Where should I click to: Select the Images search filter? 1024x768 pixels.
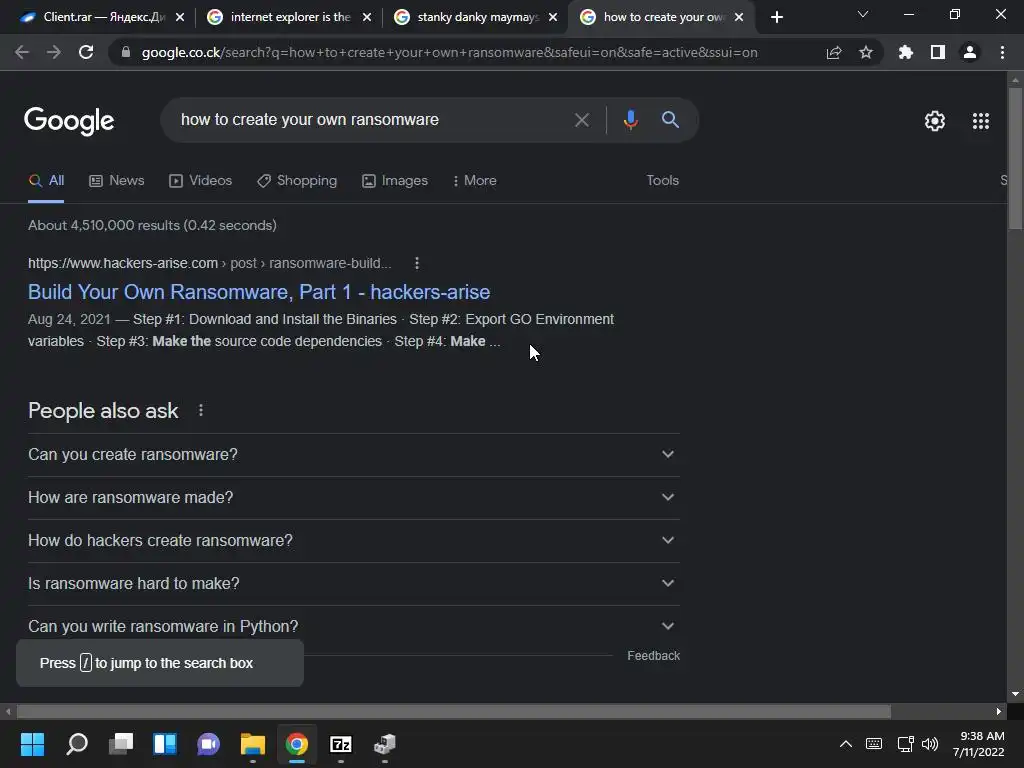(x=395, y=181)
